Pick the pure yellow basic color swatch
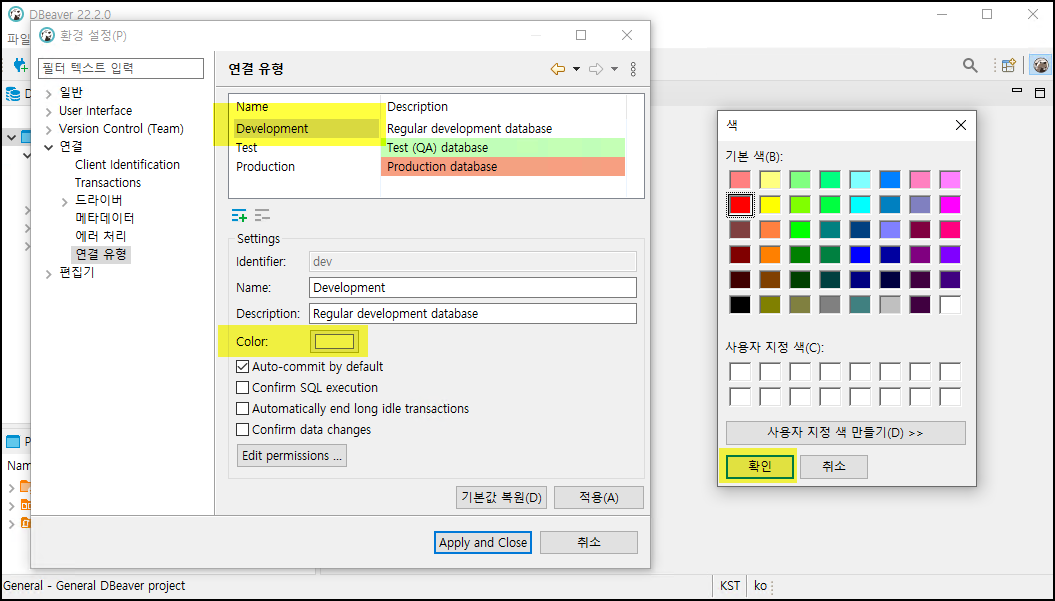Viewport: 1055px width, 601px height. point(770,205)
